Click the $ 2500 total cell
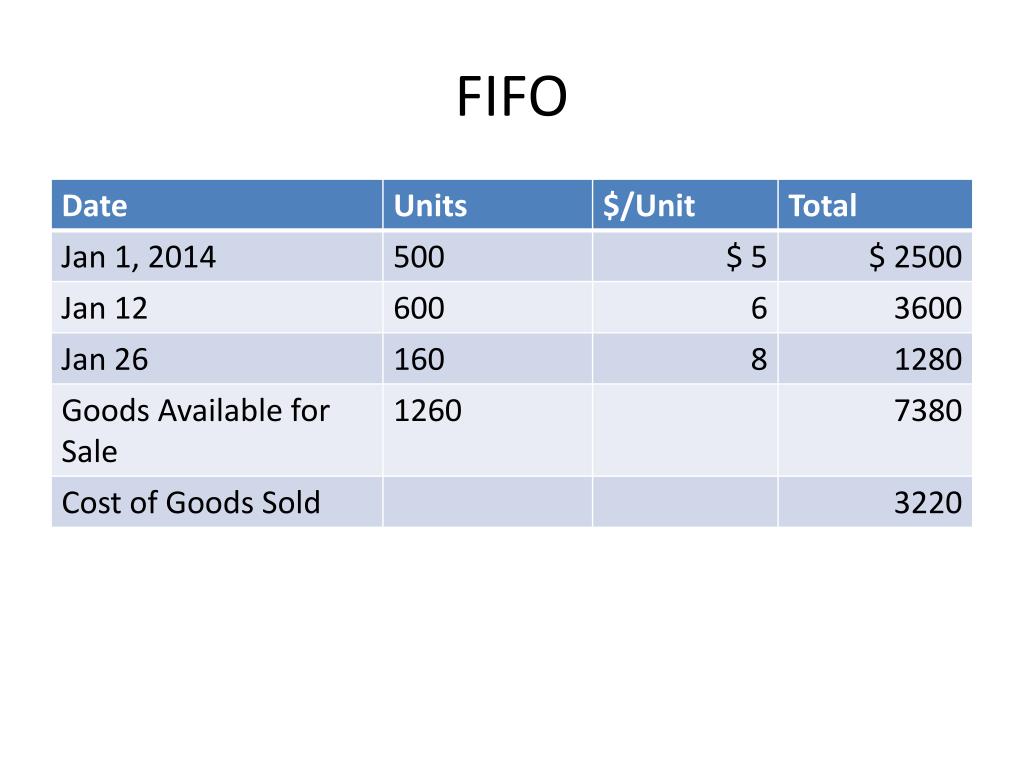 tap(915, 258)
